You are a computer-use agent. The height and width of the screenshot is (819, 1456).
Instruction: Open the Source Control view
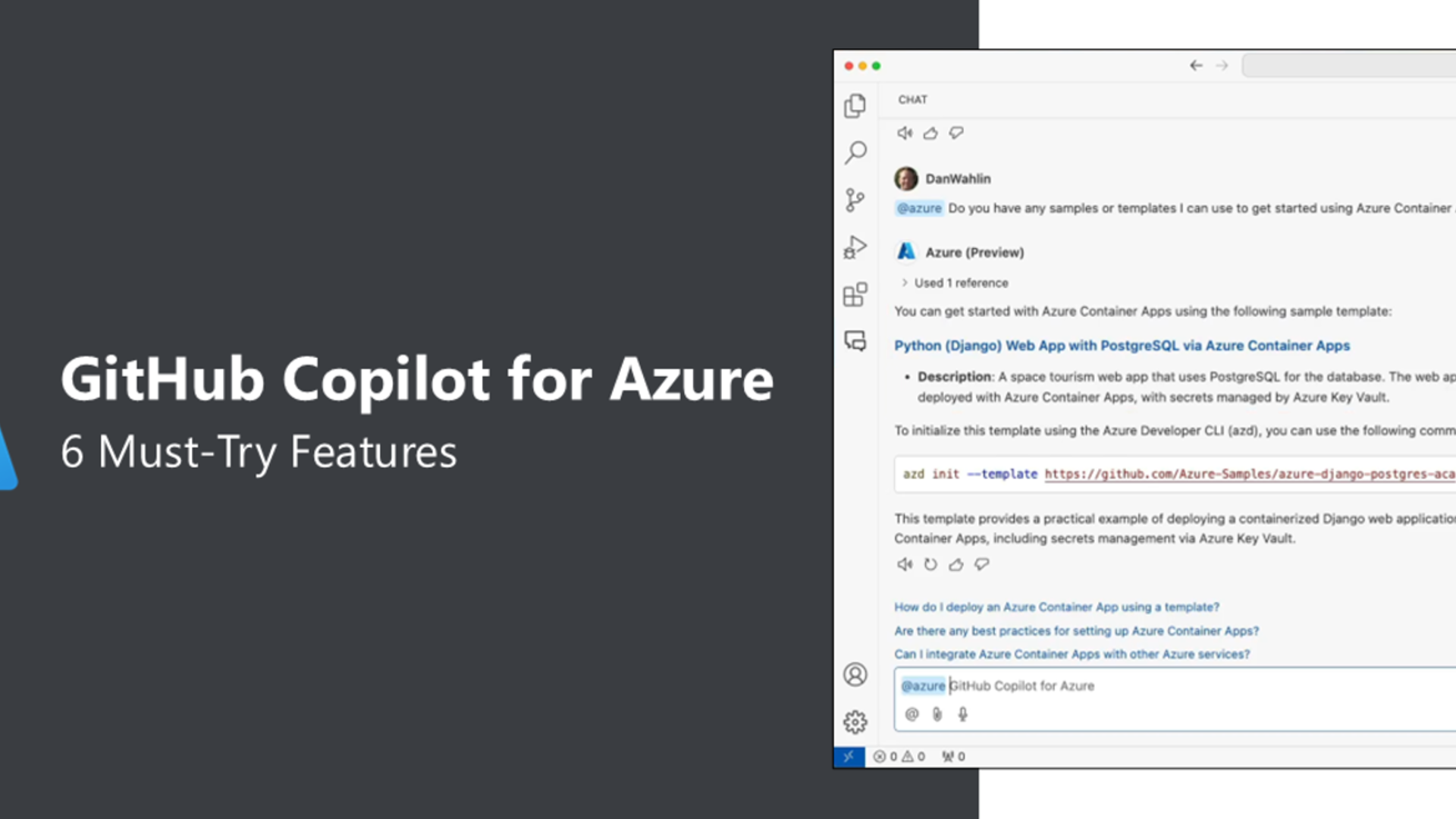(855, 200)
